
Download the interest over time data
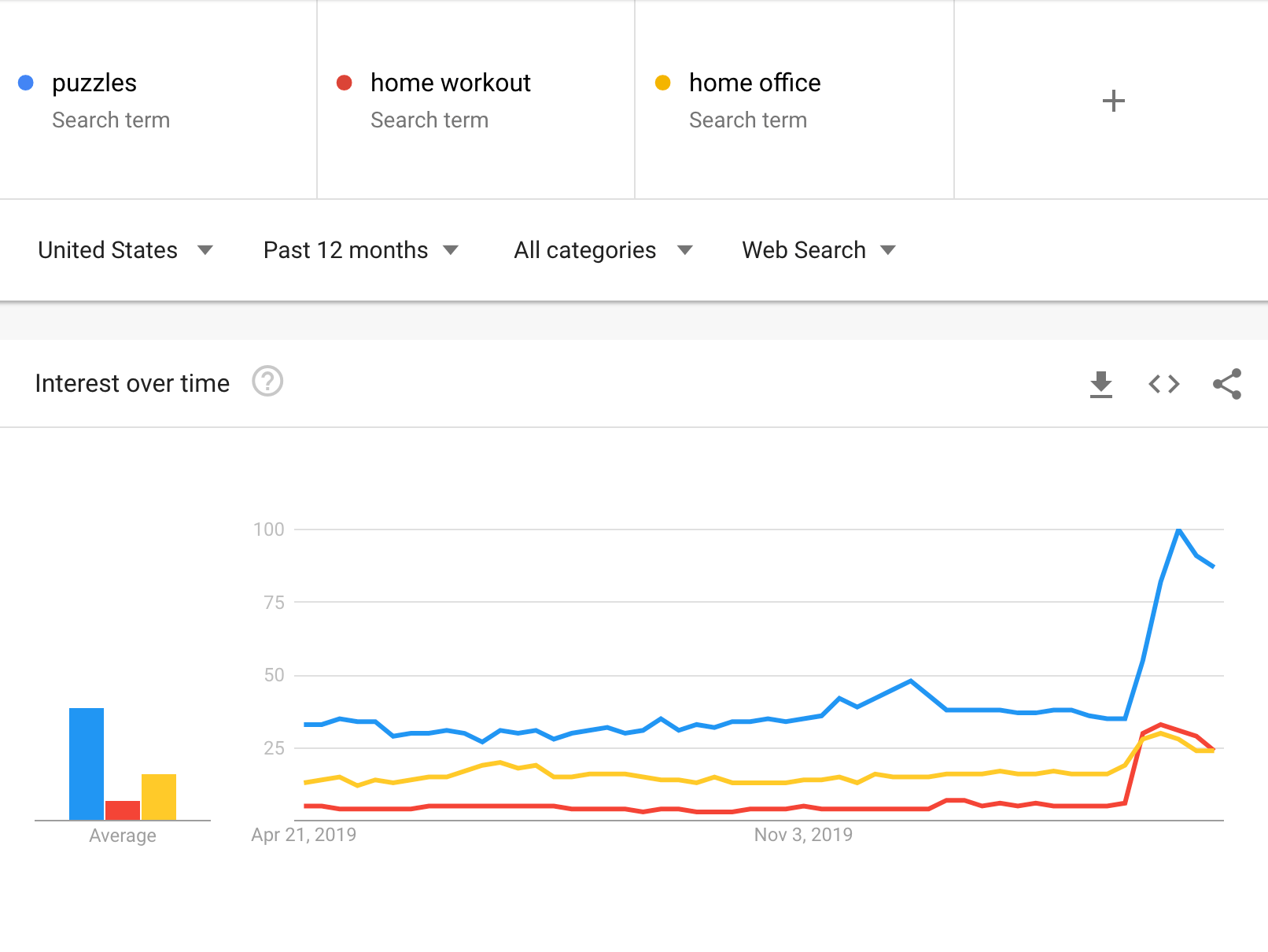point(1100,384)
